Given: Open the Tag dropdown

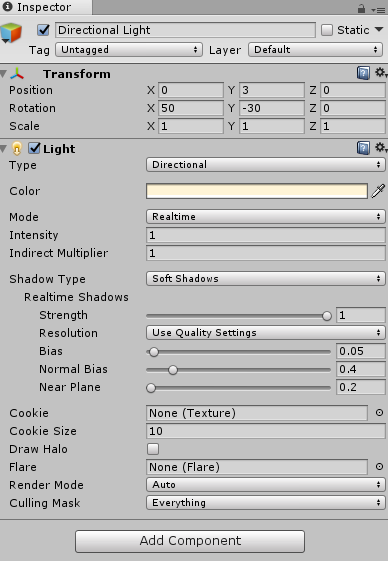Looking at the screenshot, I should pyautogui.click(x=129, y=50).
